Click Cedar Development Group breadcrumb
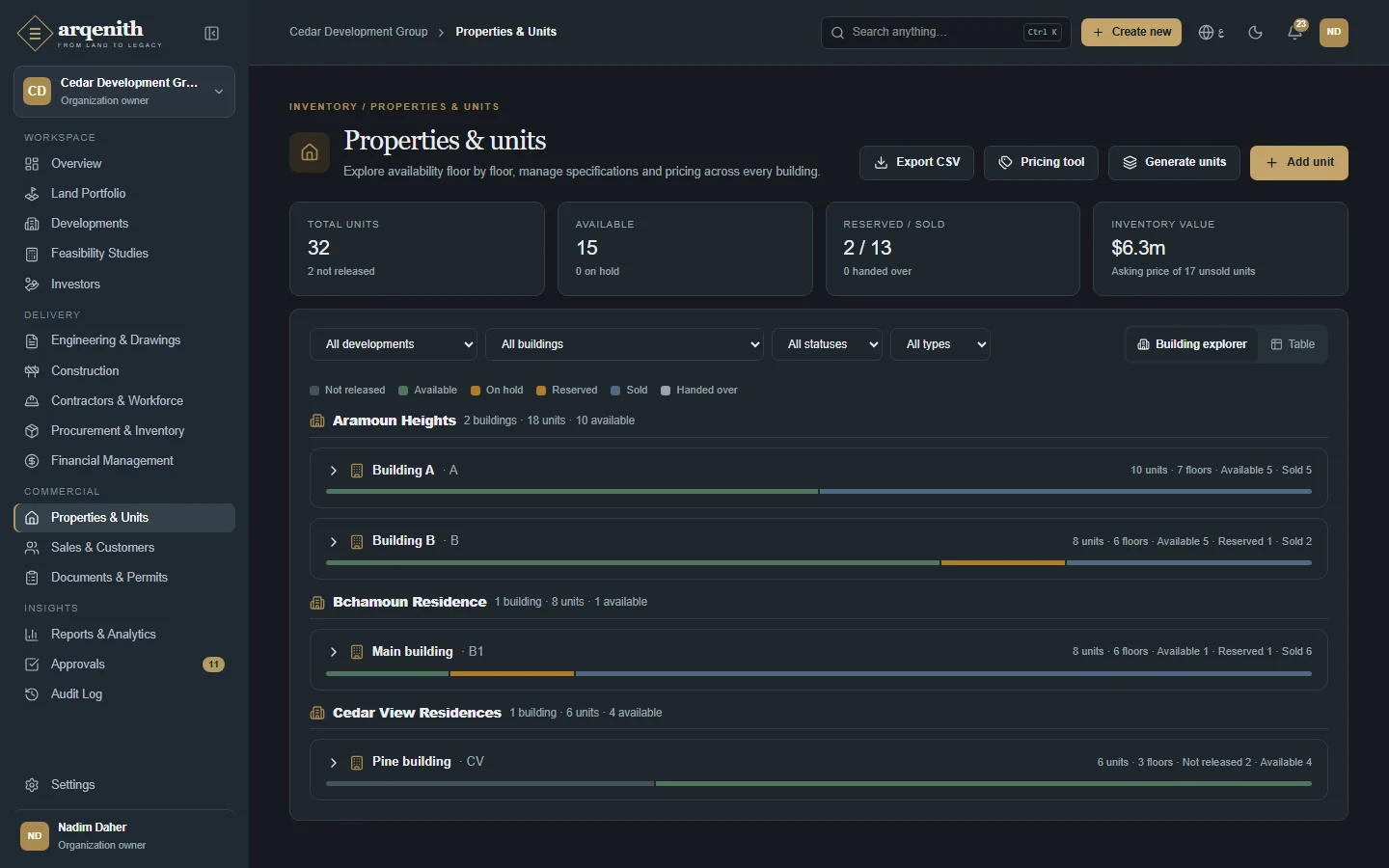Image resolution: width=1389 pixels, height=868 pixels. (x=359, y=32)
